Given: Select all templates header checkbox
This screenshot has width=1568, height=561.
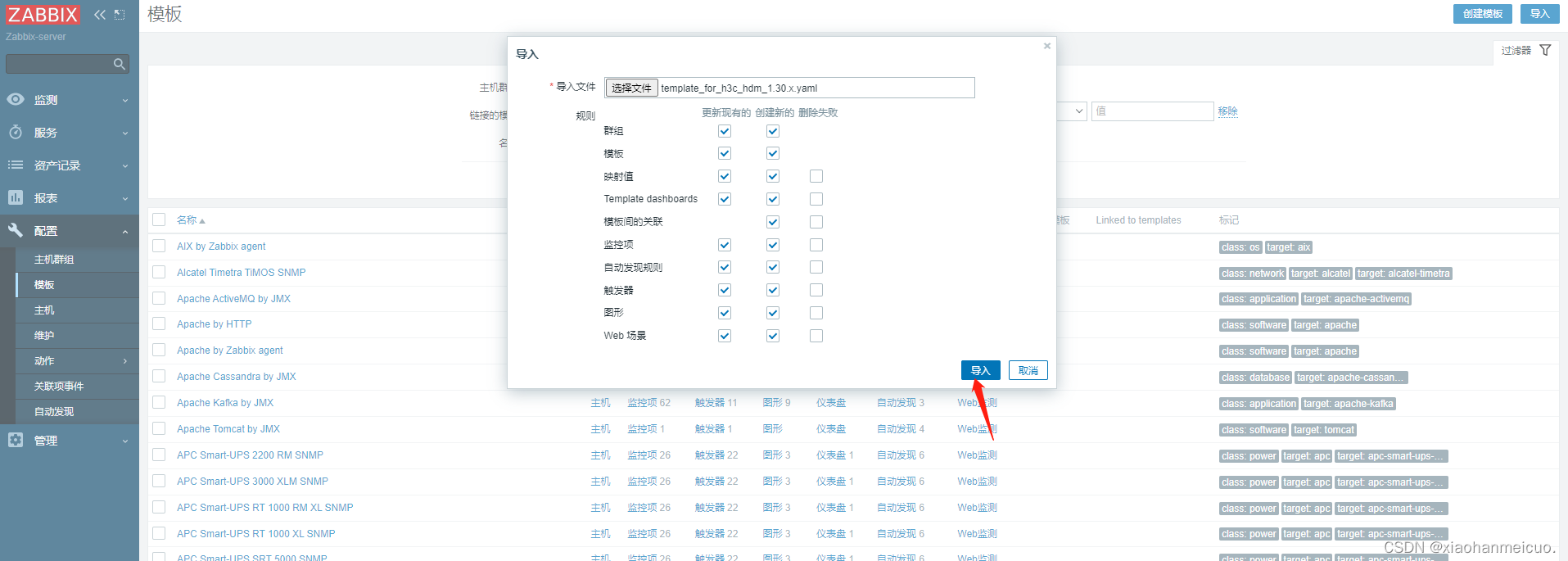Looking at the screenshot, I should (x=159, y=219).
